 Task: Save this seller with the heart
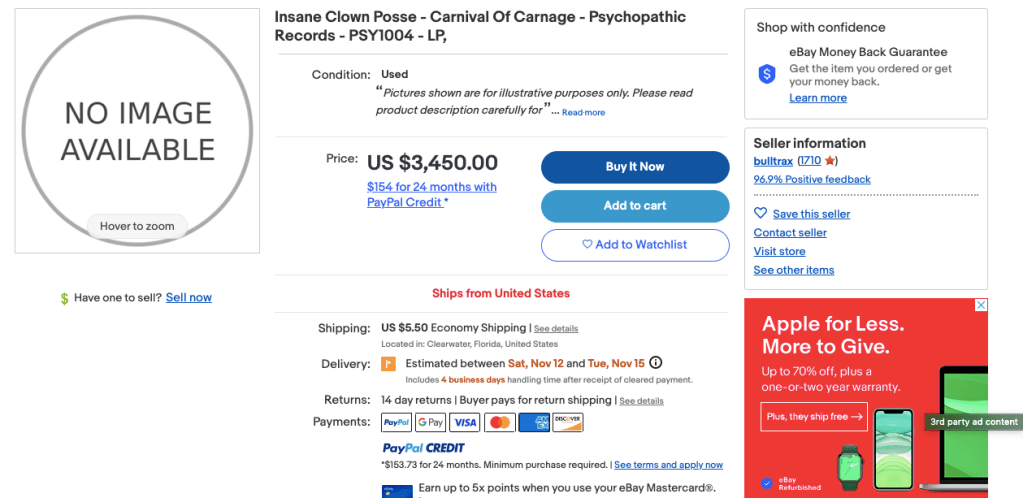pyautogui.click(x=761, y=213)
